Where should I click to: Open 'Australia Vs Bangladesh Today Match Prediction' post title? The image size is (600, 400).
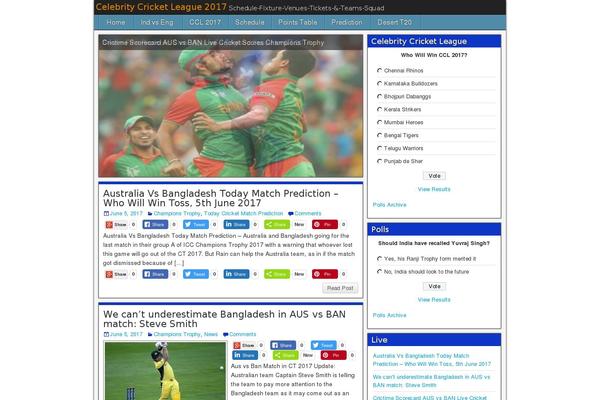(220, 198)
